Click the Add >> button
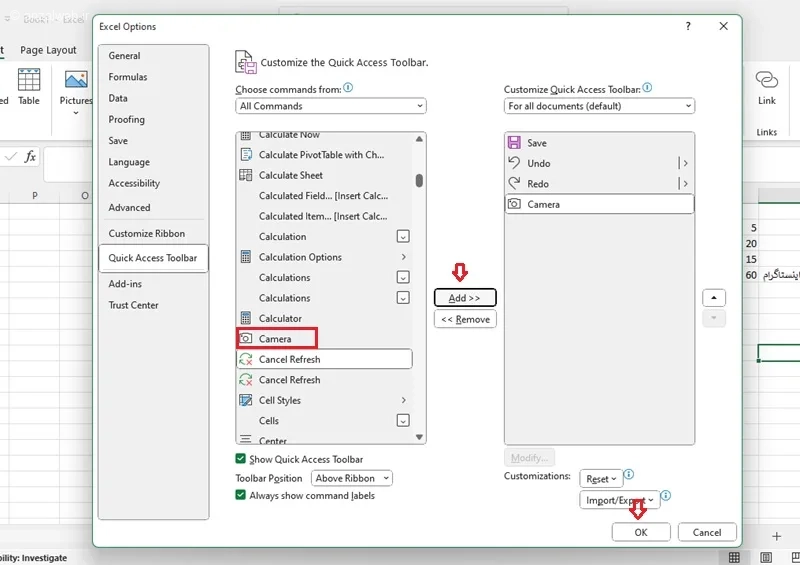Screen dimensions: 800x565 [x=465, y=298]
